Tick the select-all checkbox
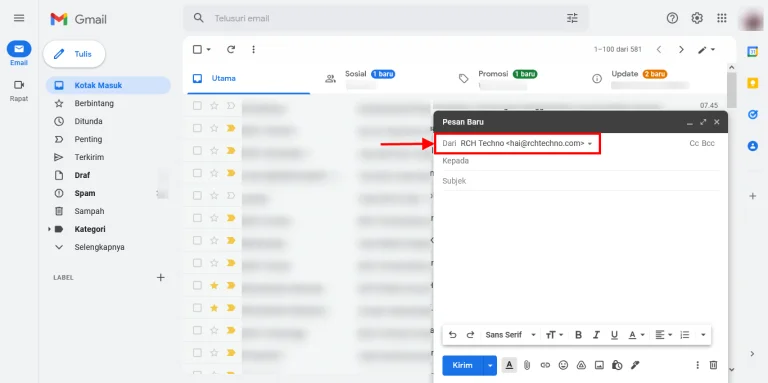Viewport: 768px width, 383px height. coord(197,49)
